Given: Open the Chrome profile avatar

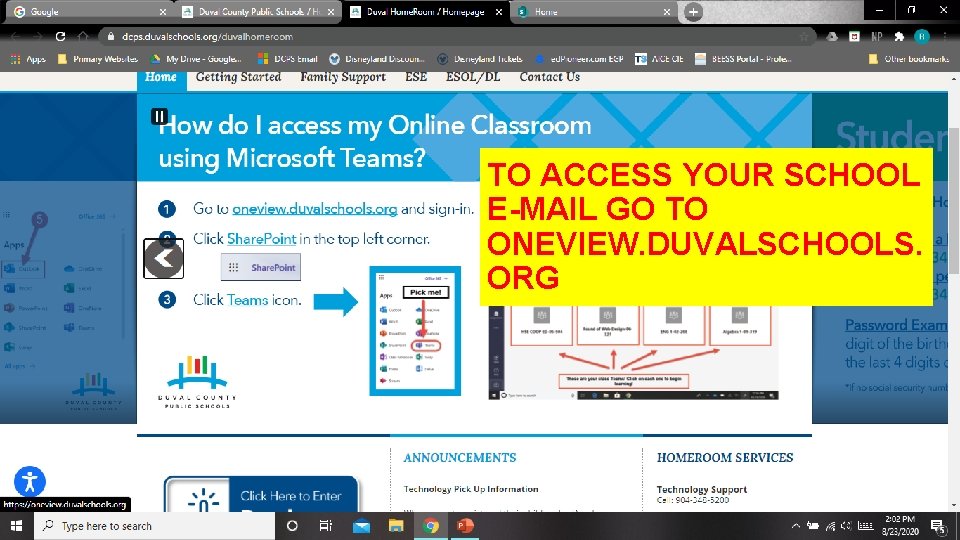Looking at the screenshot, I should [x=921, y=37].
